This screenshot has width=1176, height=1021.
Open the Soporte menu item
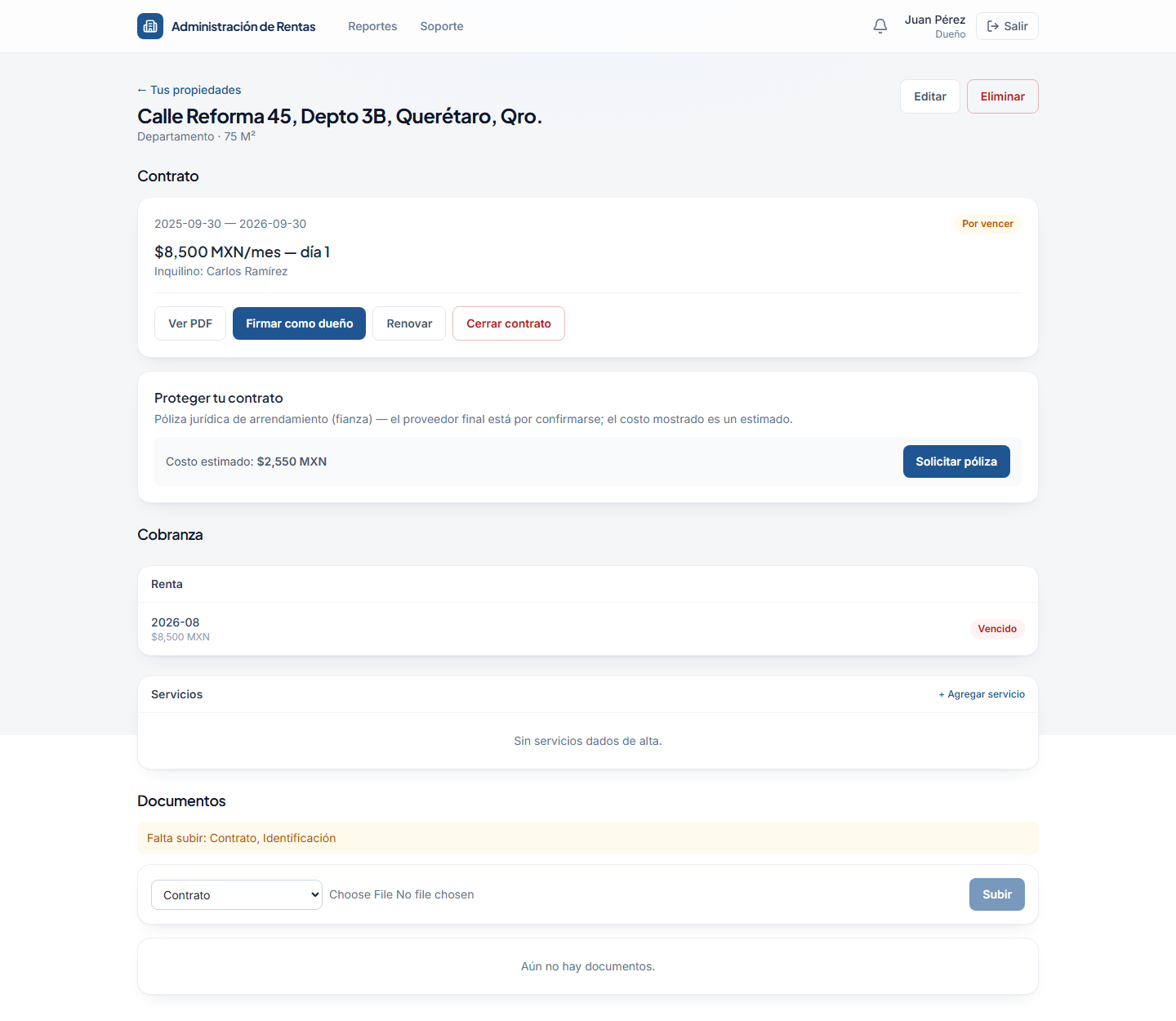pos(442,26)
